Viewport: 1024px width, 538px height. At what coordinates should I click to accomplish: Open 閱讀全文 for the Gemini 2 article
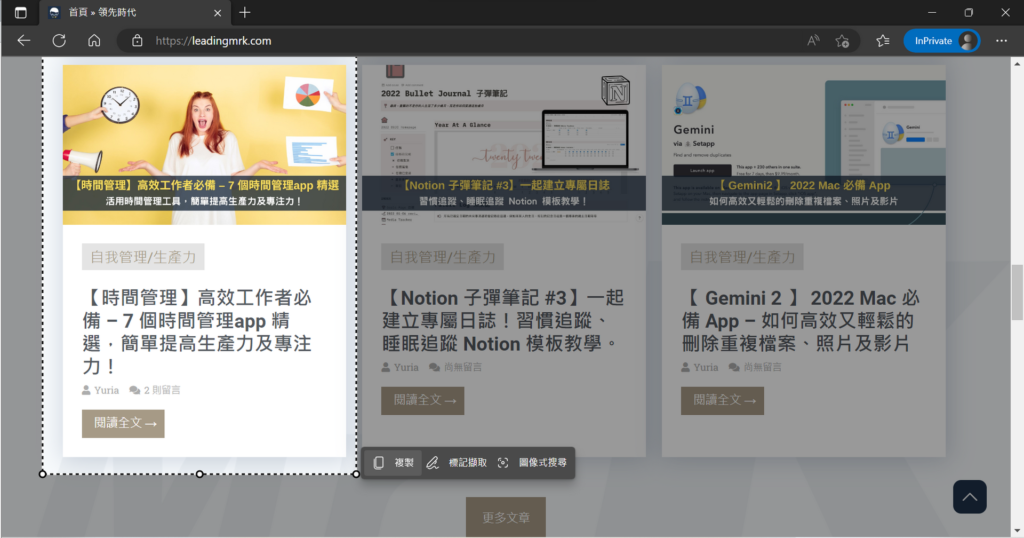[x=722, y=400]
